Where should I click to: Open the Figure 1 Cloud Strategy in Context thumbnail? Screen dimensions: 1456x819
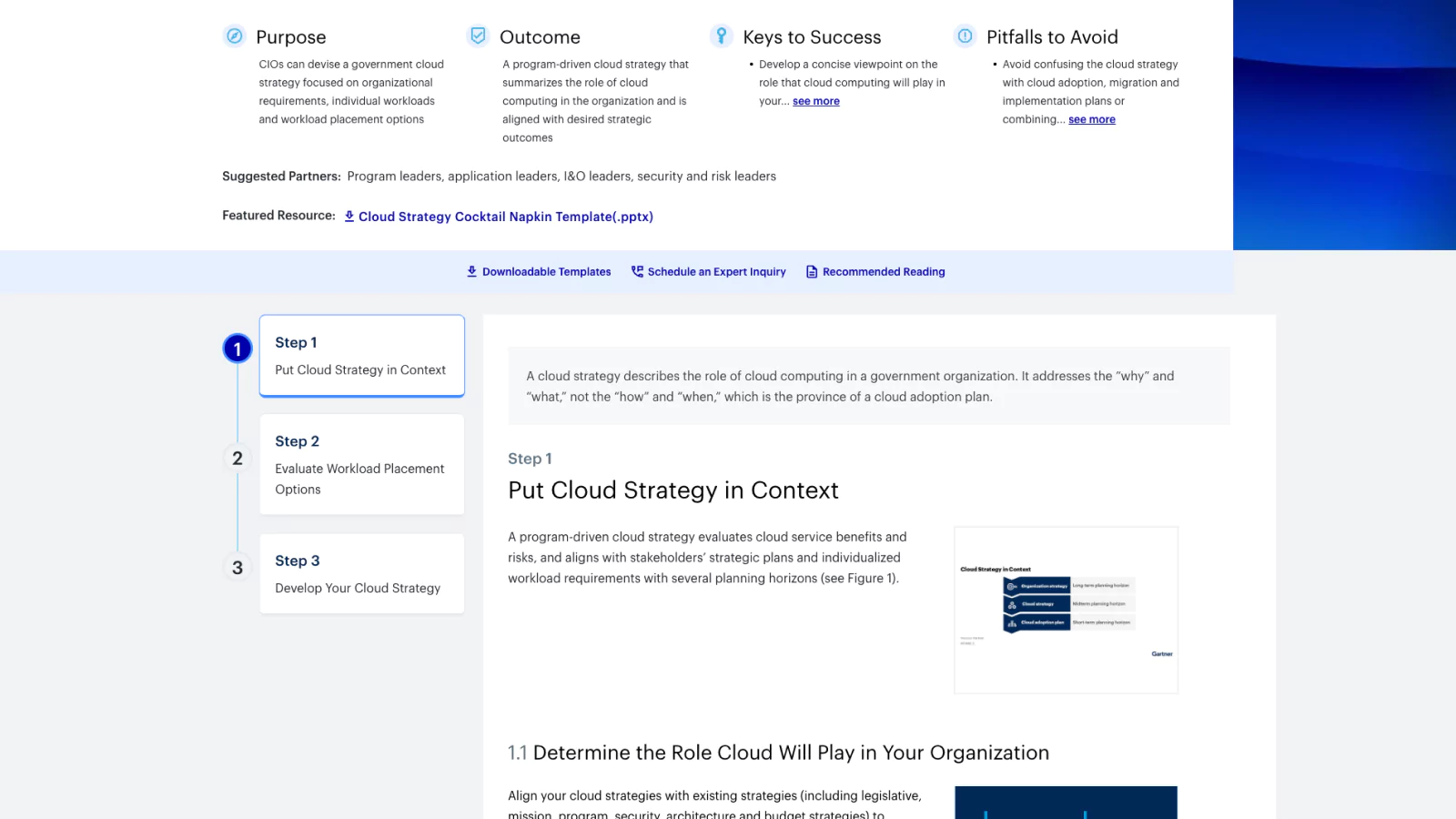pos(1066,610)
